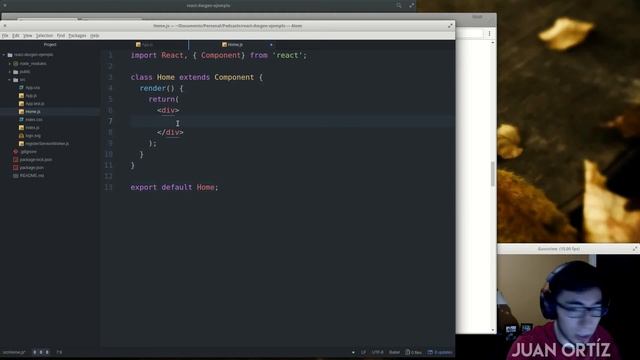This screenshot has height=360, width=640.
Task: Open index.css from the tree
Action: click(34, 120)
